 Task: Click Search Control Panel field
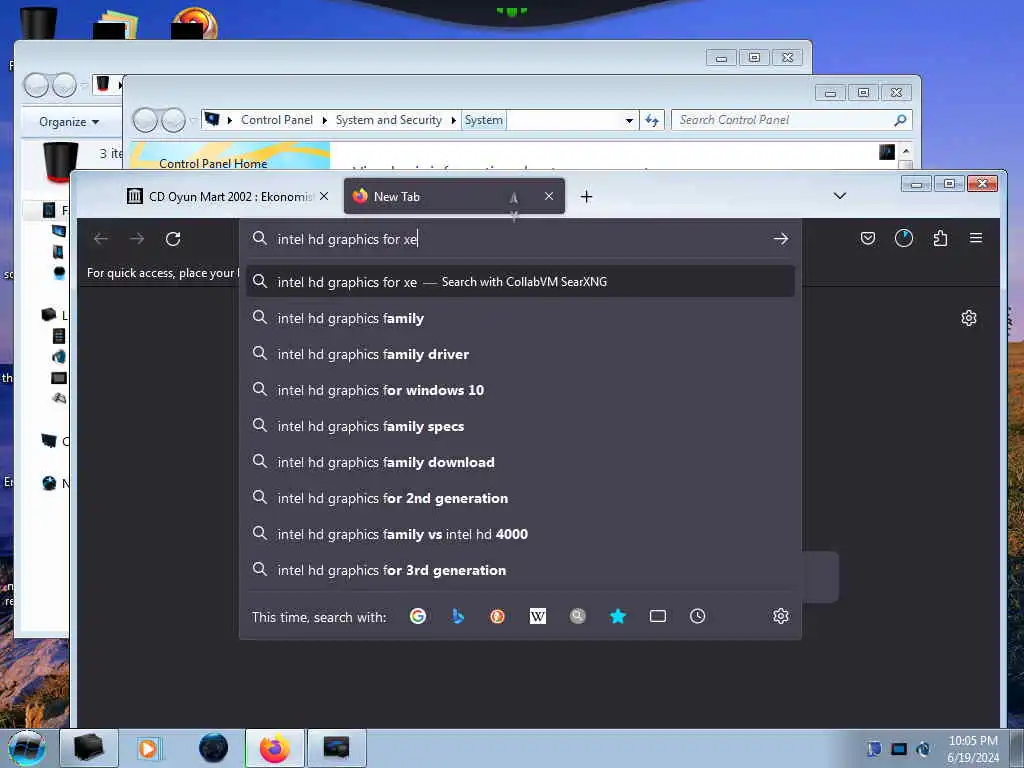(x=784, y=120)
